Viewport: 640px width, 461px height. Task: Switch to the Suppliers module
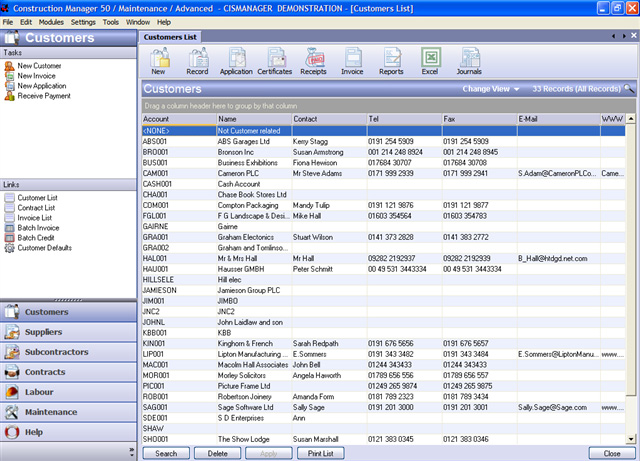[x=68, y=332]
